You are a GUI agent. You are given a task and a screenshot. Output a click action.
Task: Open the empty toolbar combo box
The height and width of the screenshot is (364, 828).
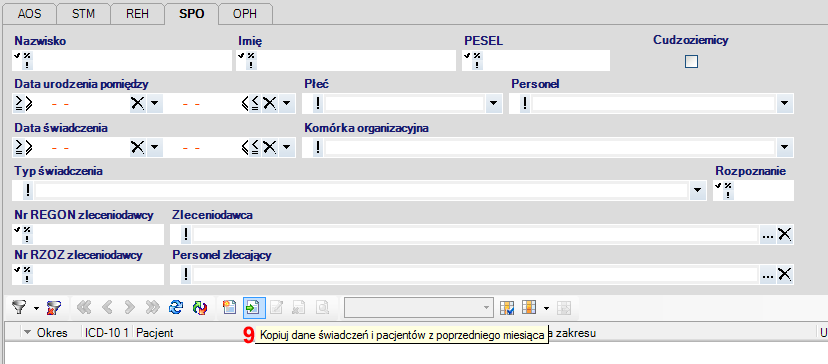coord(419,307)
